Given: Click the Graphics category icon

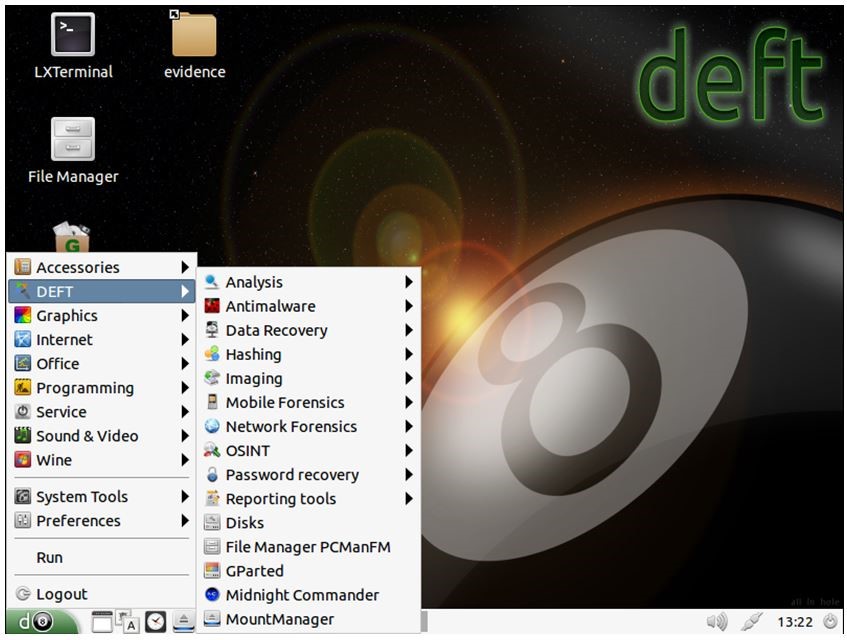Looking at the screenshot, I should point(23,315).
